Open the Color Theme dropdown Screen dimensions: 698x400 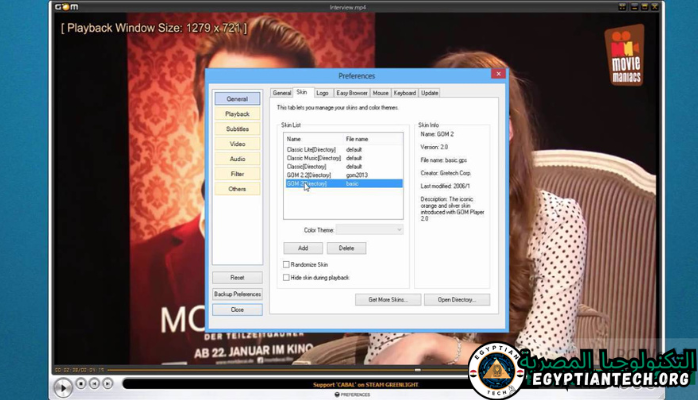coord(369,230)
